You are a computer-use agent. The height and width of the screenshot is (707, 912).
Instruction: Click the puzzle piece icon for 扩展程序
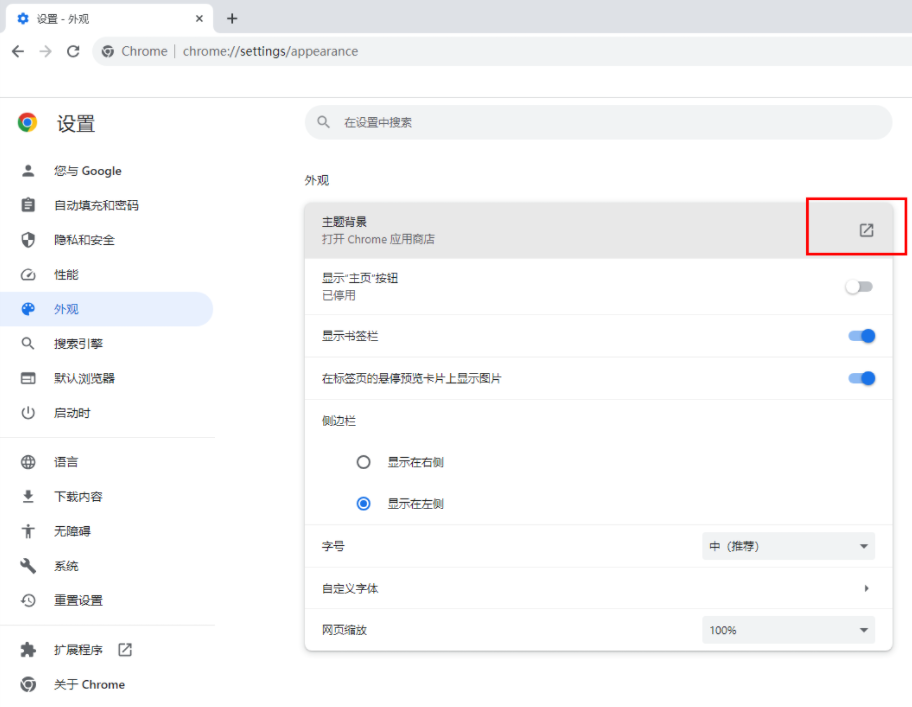click(28, 649)
